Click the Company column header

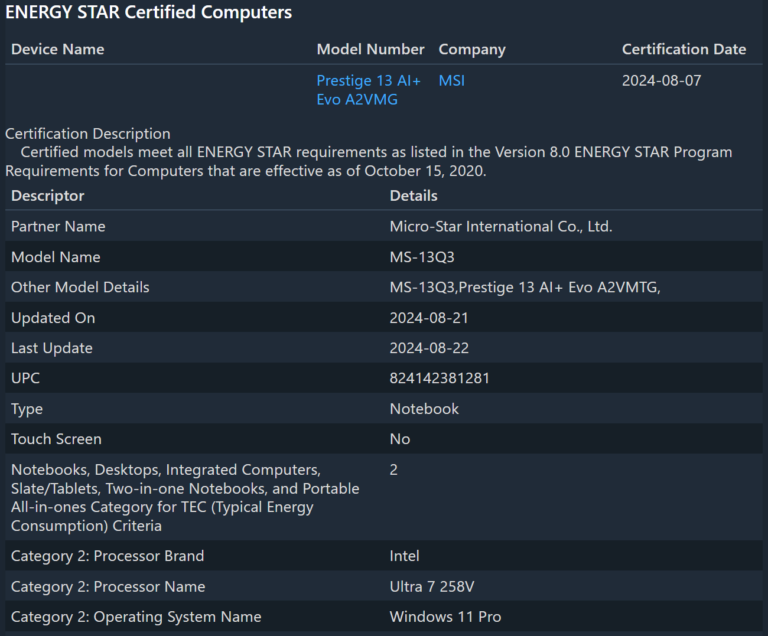472,49
